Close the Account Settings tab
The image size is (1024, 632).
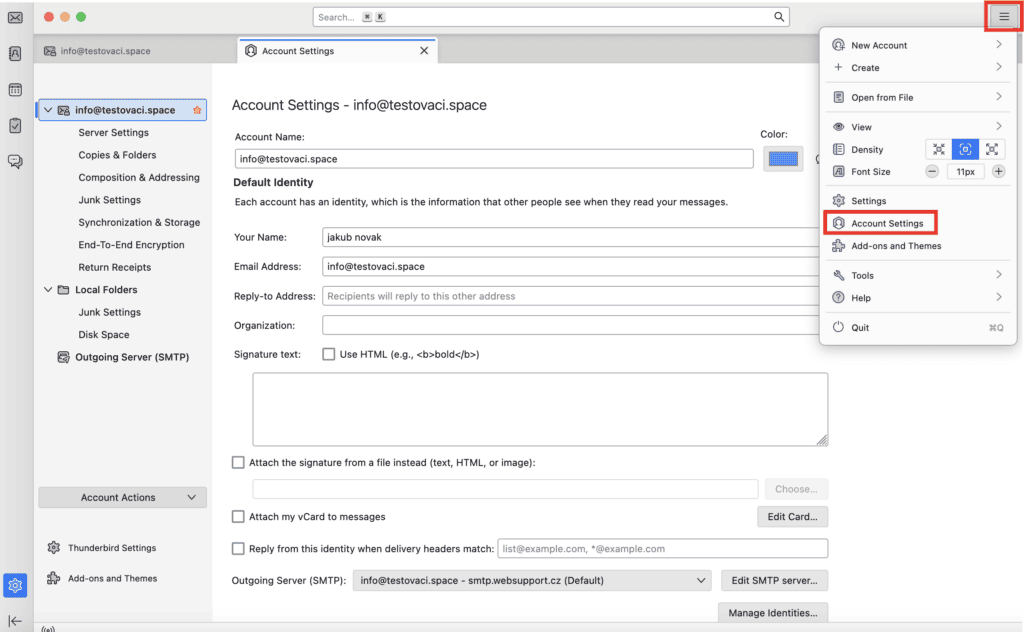pyautogui.click(x=424, y=50)
